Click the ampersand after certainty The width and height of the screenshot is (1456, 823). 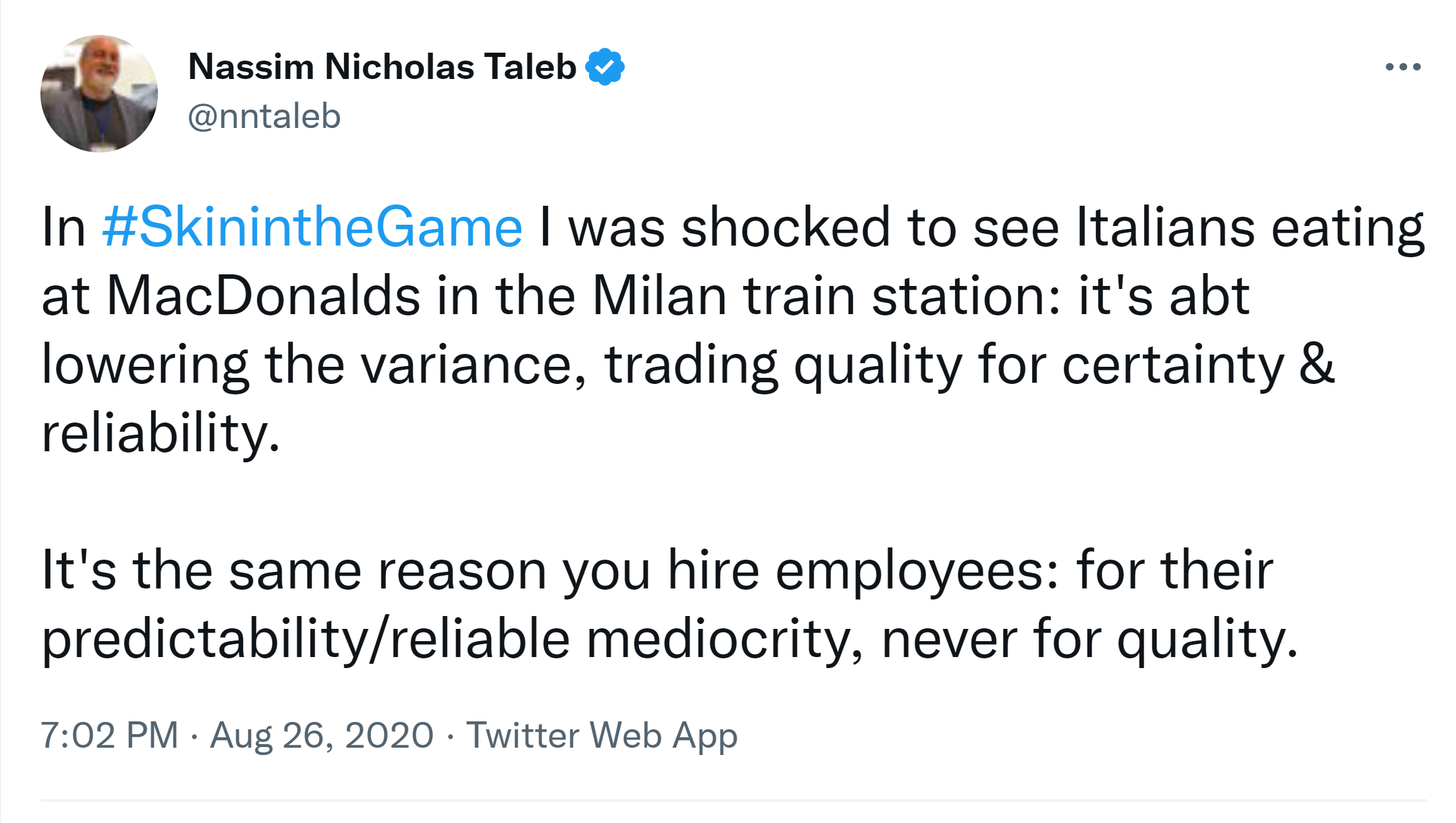point(1316,365)
